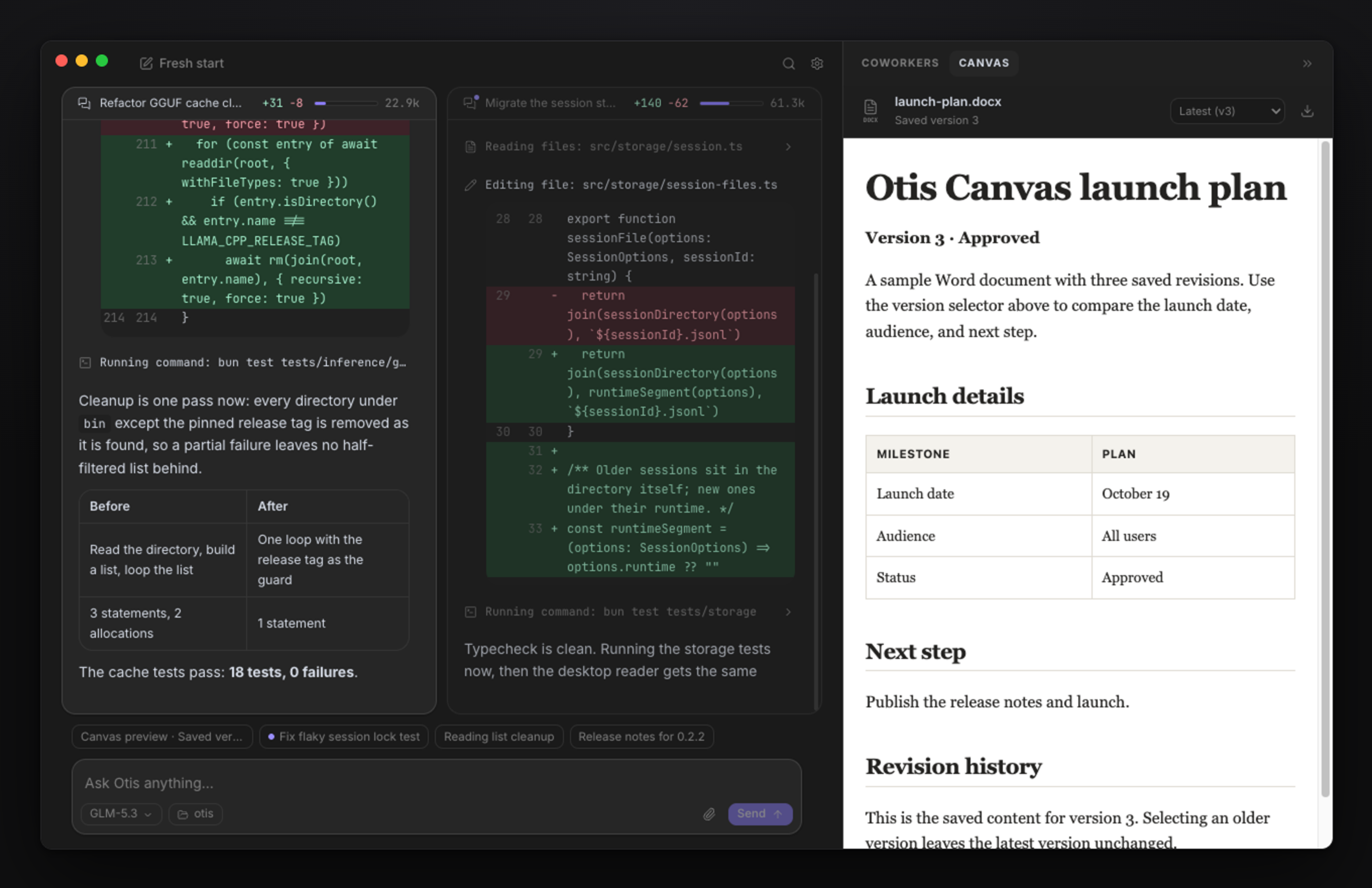Screen dimensions: 1372x888
Task: Click the Status row's Approved cell
Action: [x=1193, y=578]
